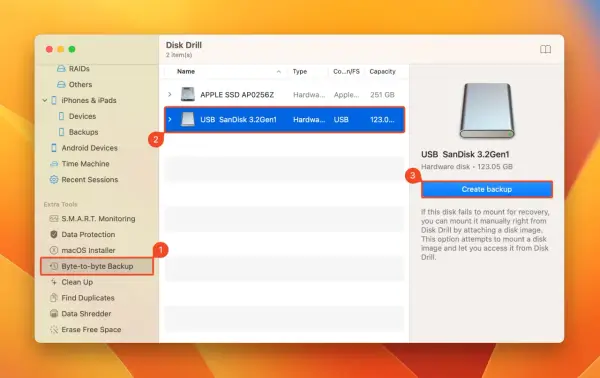This screenshot has width=600, height=378.
Task: Click the large disk image in details pane
Action: [x=487, y=111]
